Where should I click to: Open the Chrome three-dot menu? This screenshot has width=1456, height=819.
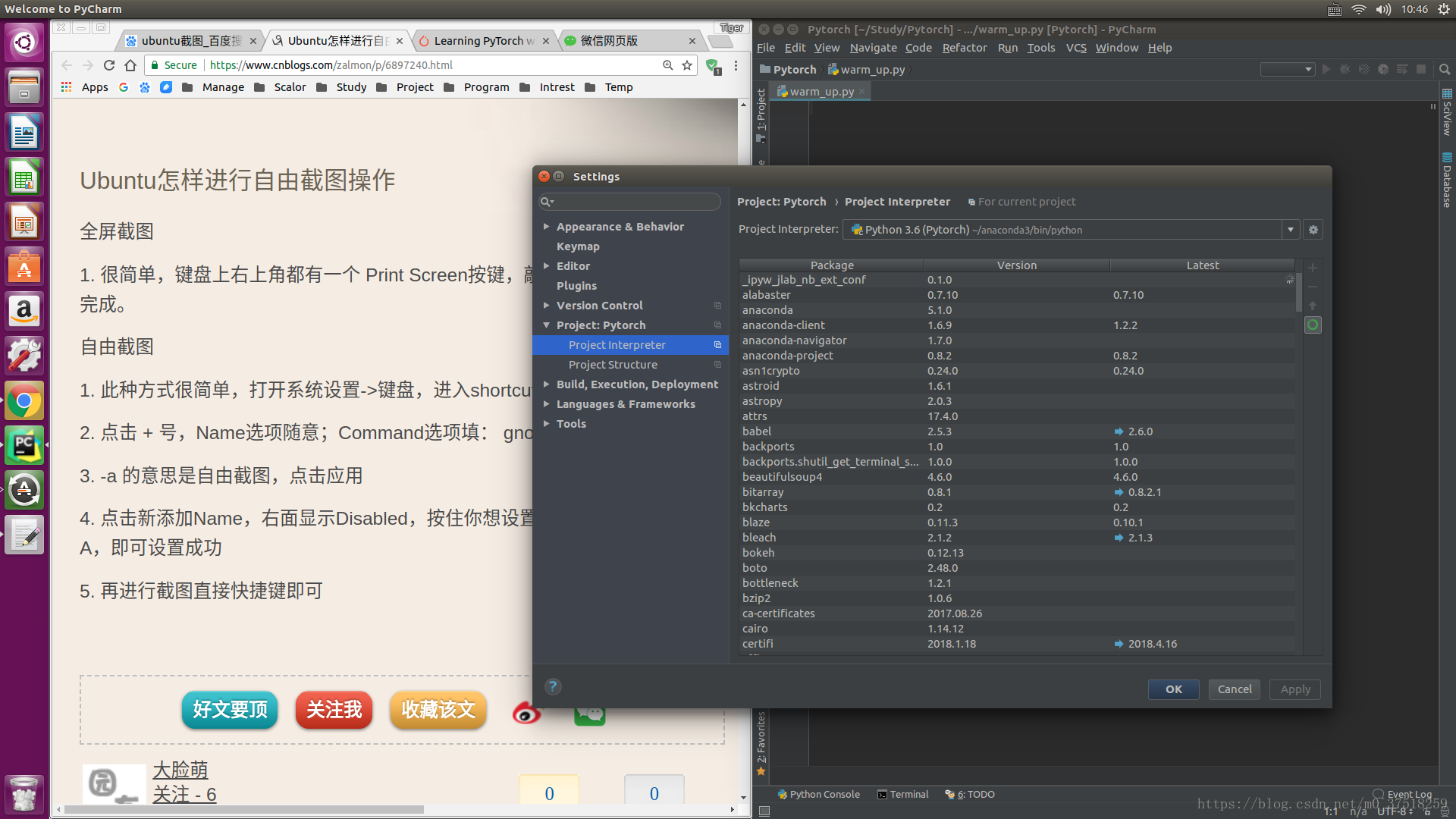736,66
